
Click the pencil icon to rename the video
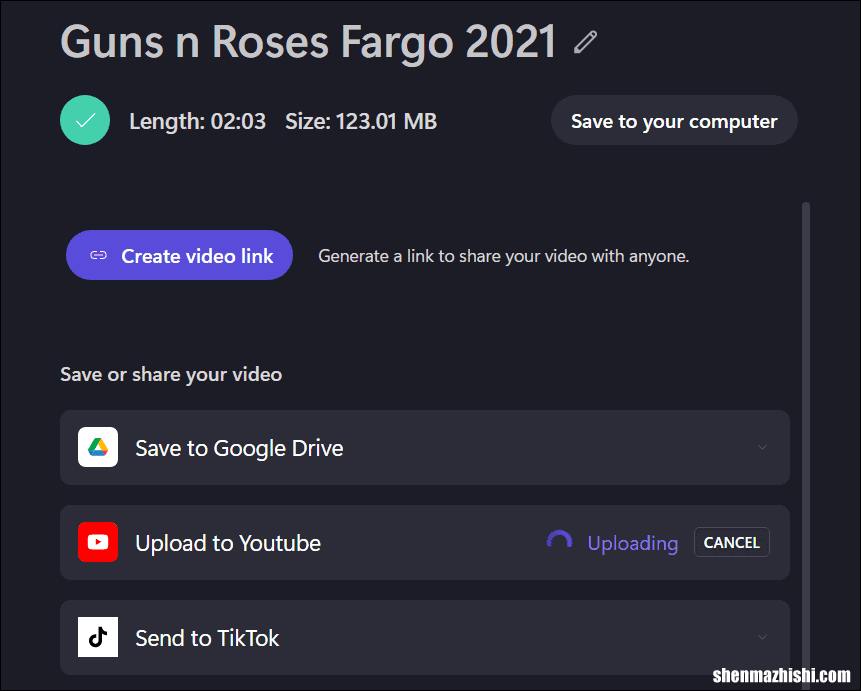585,42
